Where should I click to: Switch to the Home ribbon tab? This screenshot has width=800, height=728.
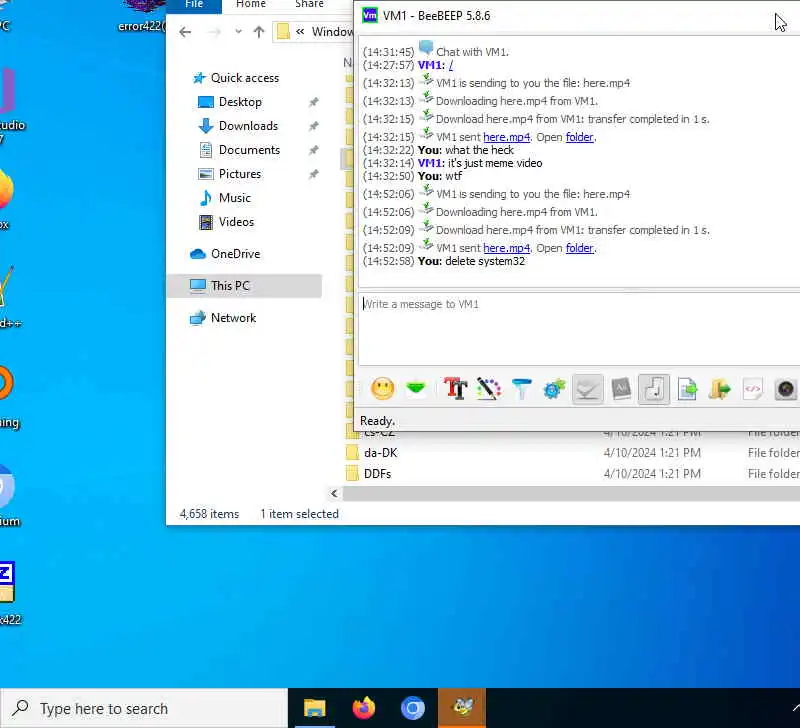pyautogui.click(x=251, y=4)
